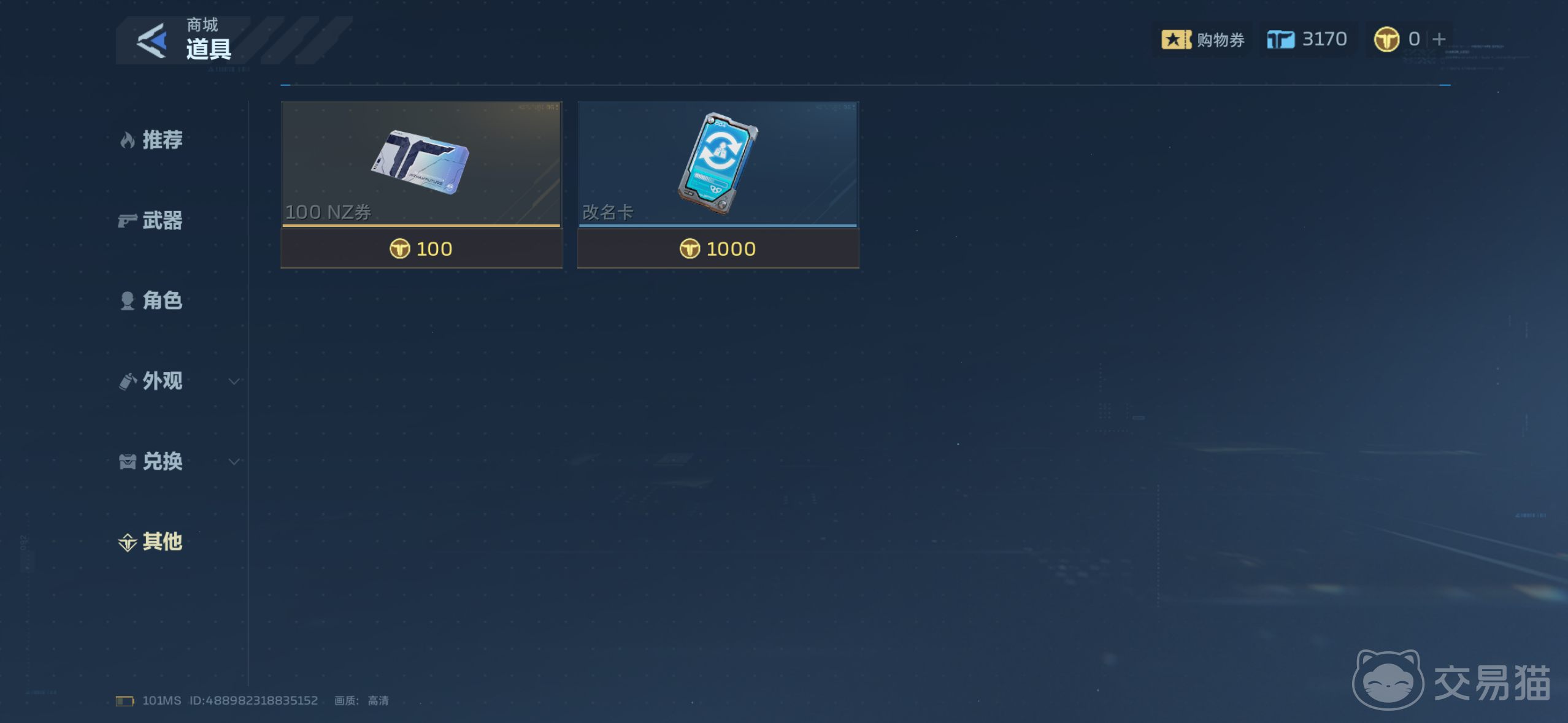Click the shopping coupon star icon

[1175, 40]
